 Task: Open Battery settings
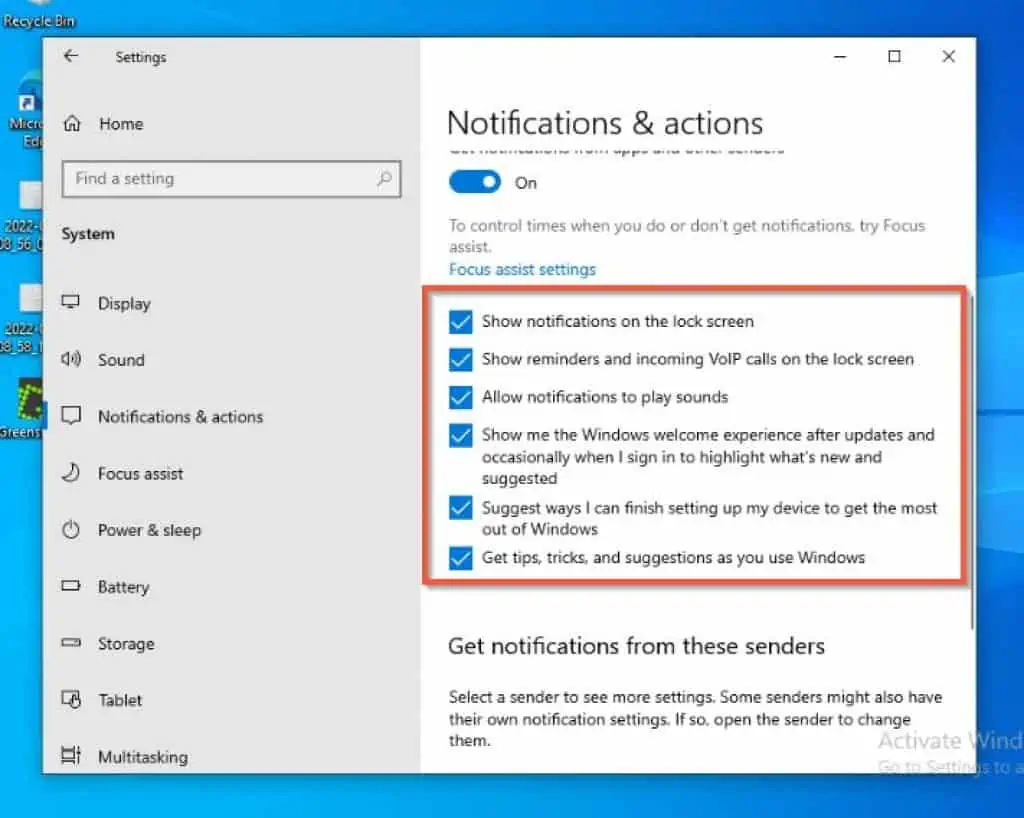point(124,587)
